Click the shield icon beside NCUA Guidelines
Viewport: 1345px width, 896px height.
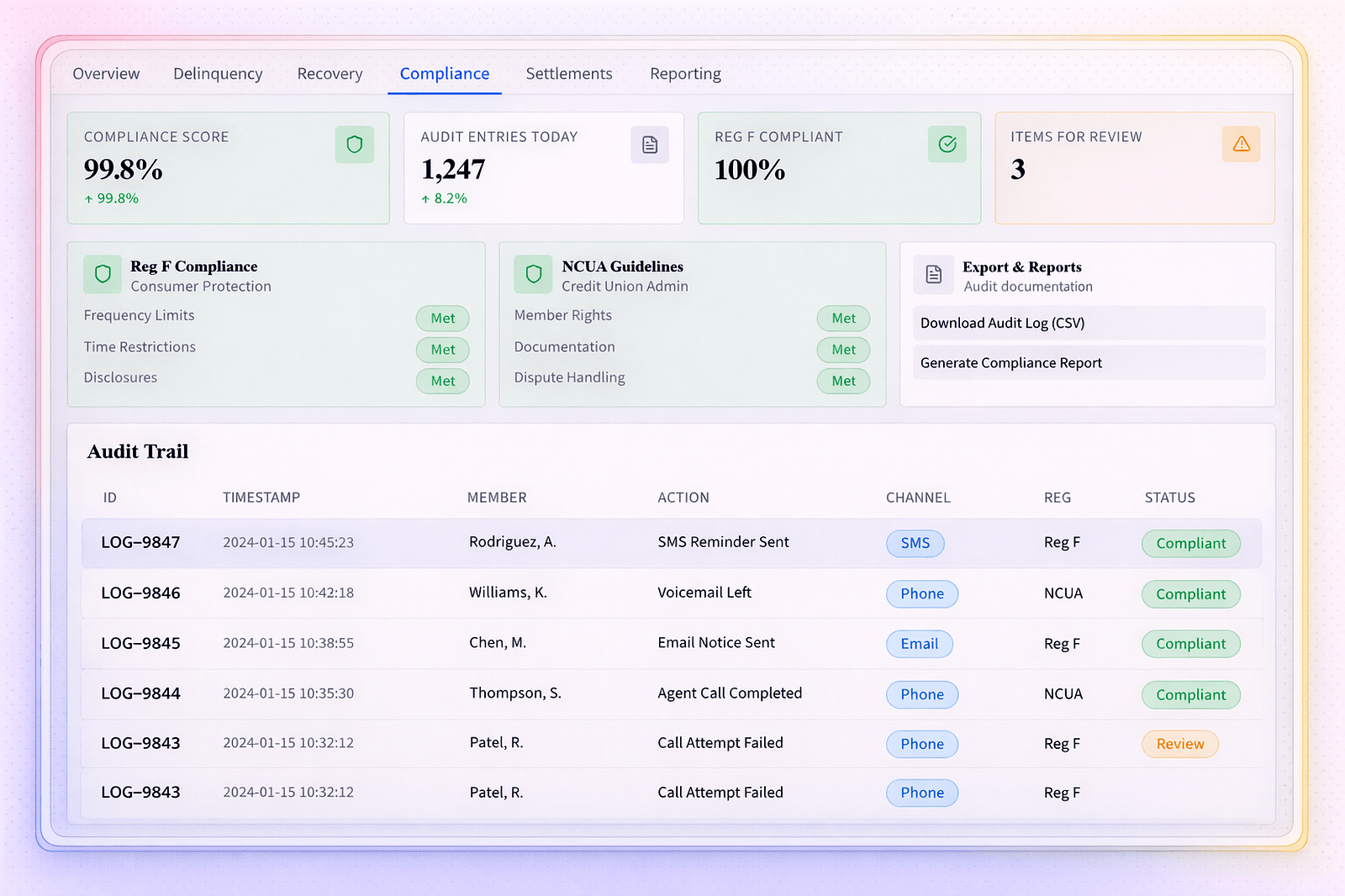pos(533,274)
